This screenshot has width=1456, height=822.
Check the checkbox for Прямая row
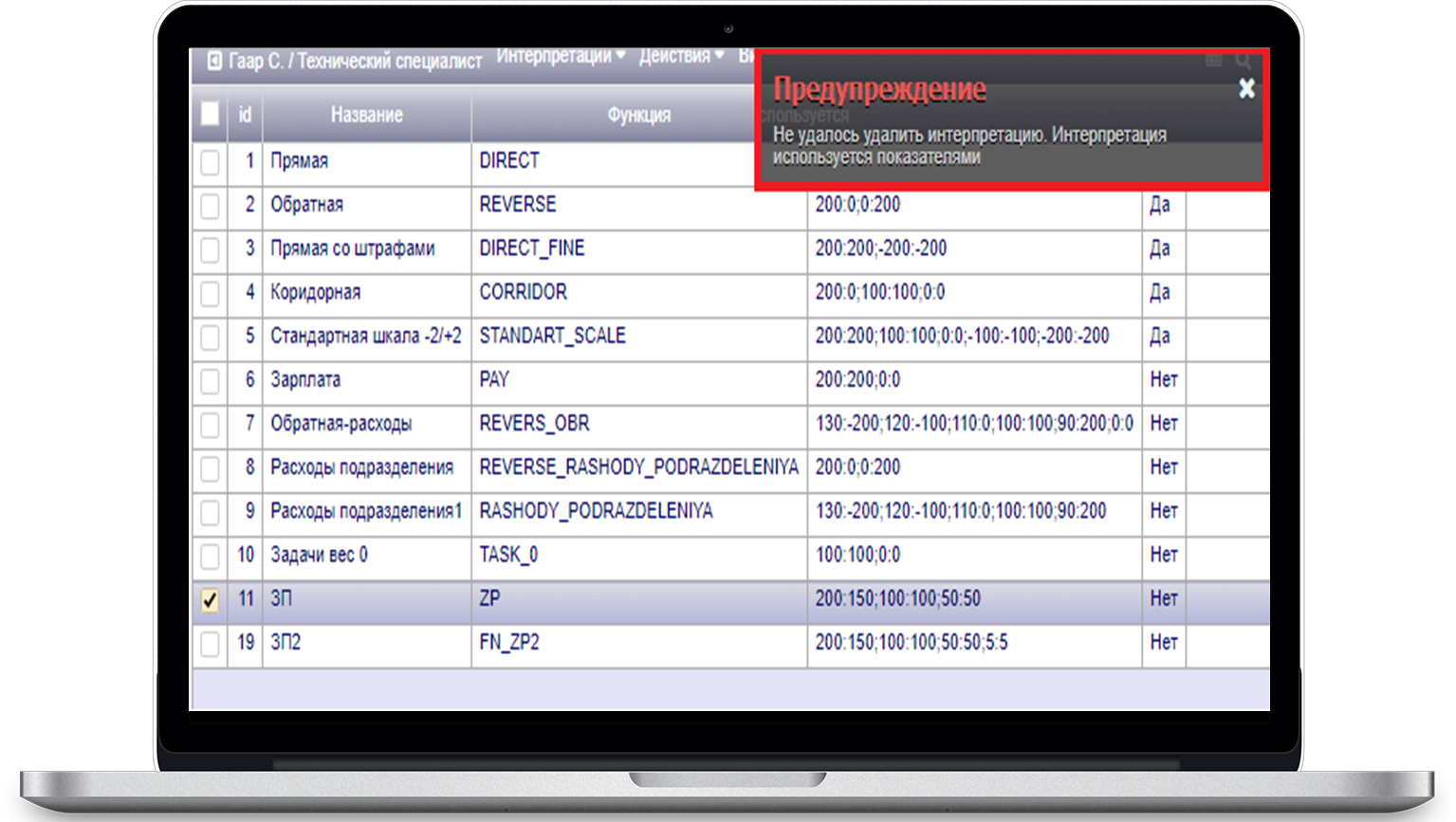(x=210, y=162)
